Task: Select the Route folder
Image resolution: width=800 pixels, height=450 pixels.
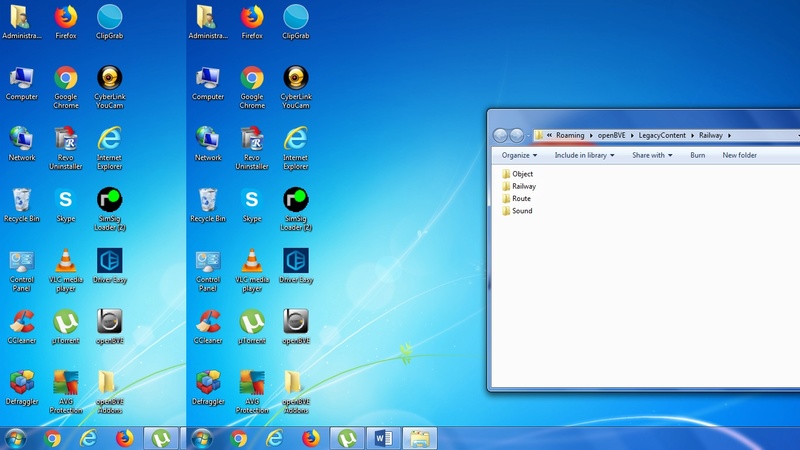Action: 516,198
